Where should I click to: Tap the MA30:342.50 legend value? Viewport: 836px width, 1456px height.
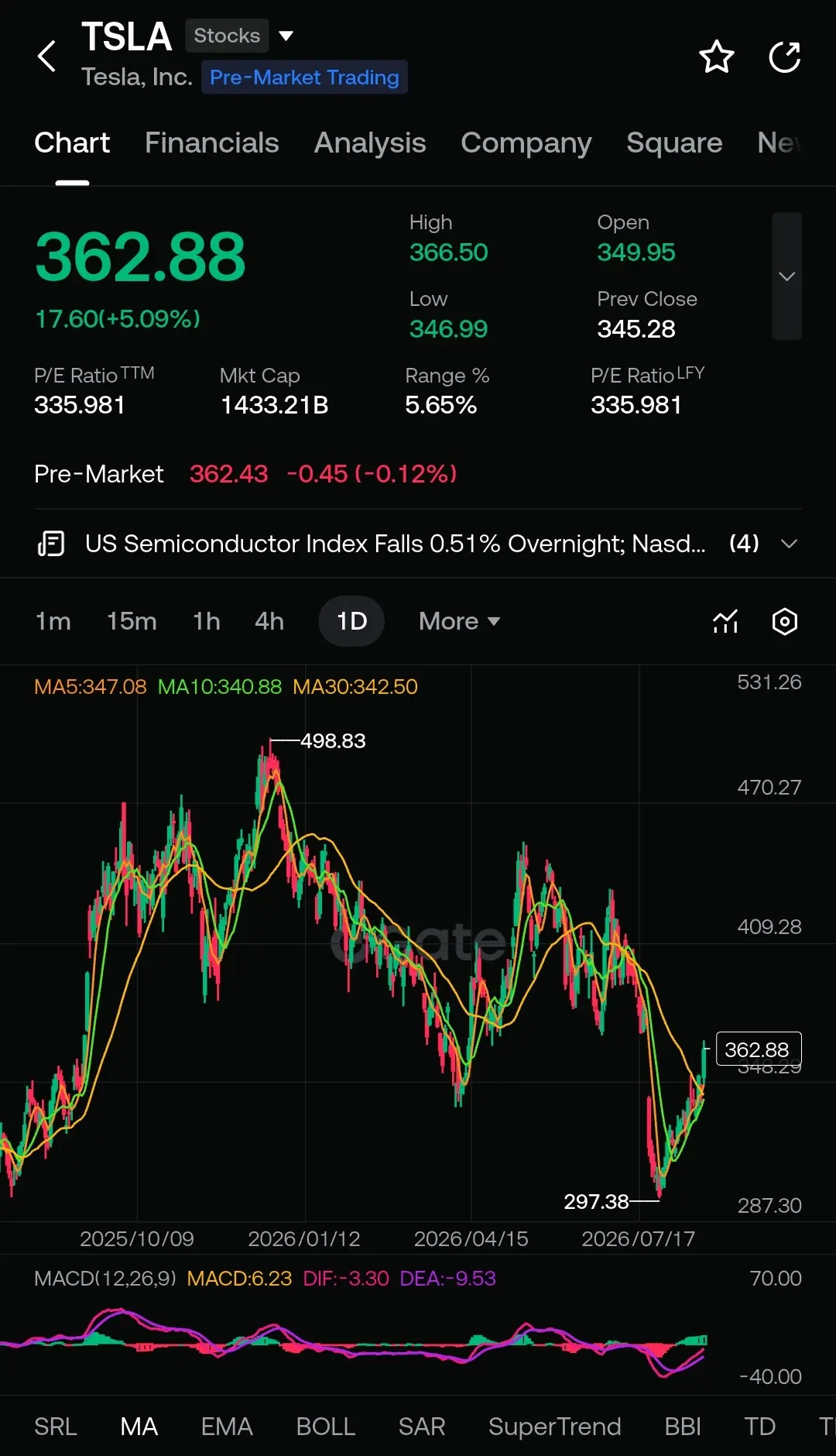coord(355,687)
